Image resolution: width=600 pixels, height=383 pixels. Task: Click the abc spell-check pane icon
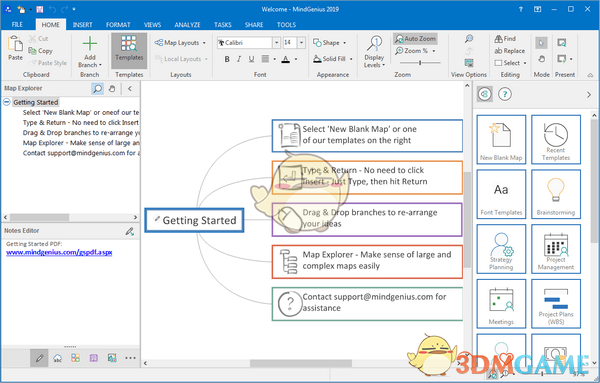pyautogui.click(x=57, y=358)
